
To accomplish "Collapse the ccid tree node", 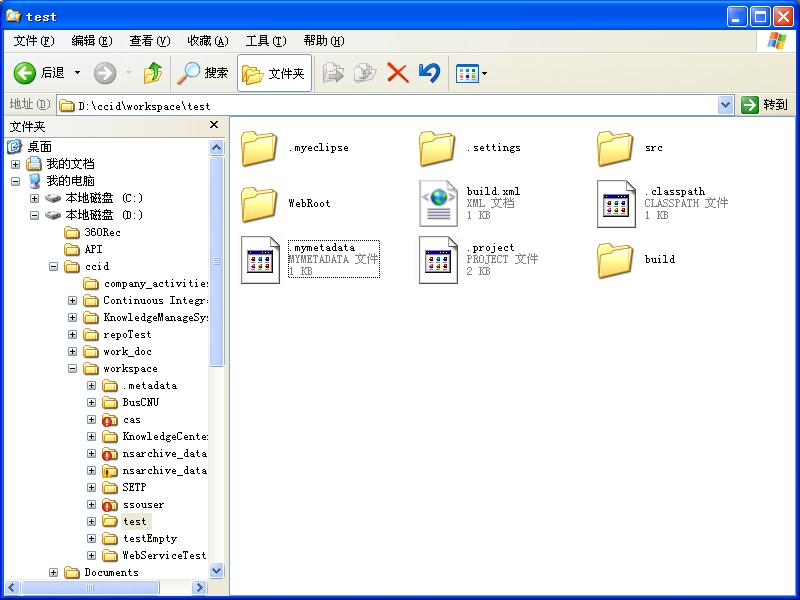I will 53,266.
